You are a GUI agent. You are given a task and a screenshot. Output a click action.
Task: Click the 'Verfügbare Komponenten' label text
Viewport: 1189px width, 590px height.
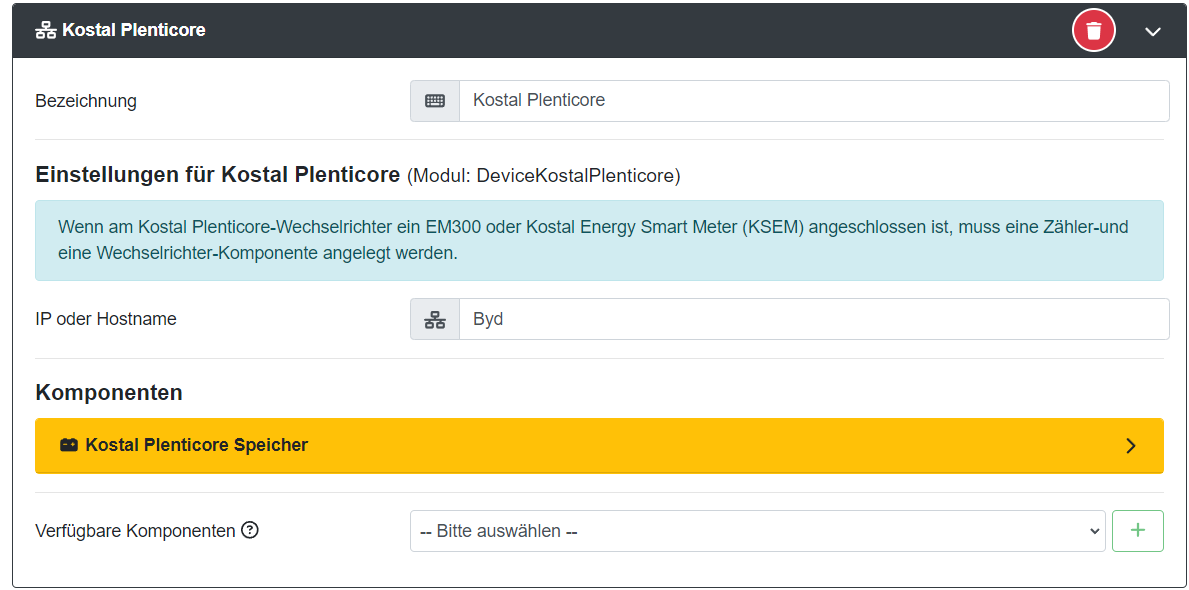(x=135, y=531)
